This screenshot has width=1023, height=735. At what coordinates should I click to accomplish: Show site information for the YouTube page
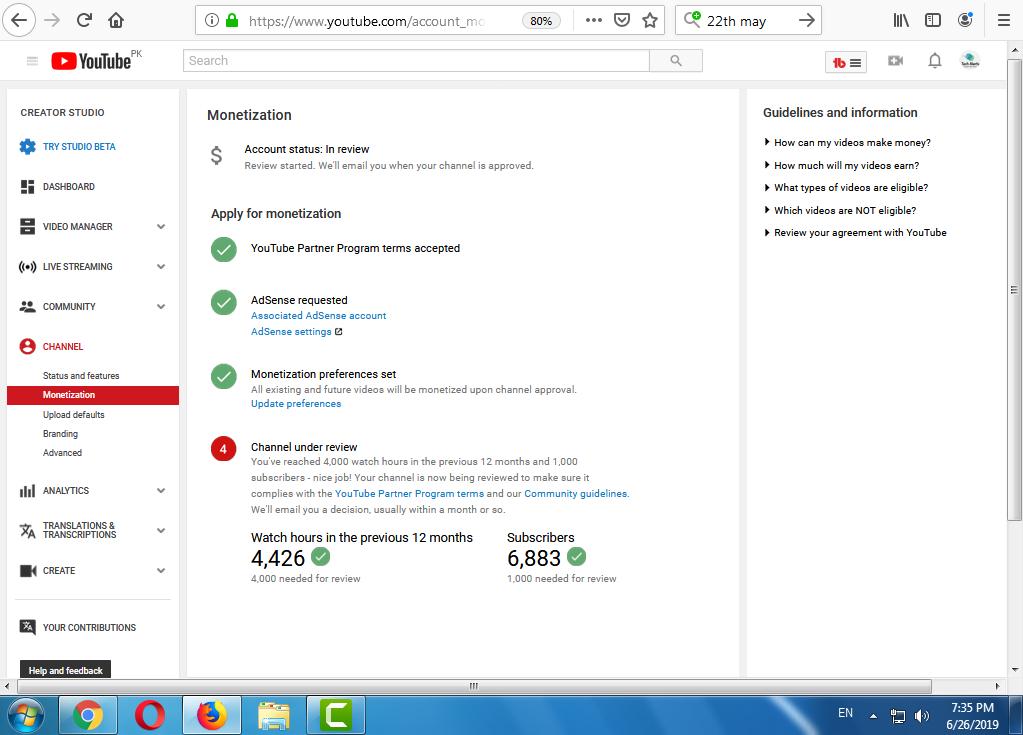click(211, 20)
